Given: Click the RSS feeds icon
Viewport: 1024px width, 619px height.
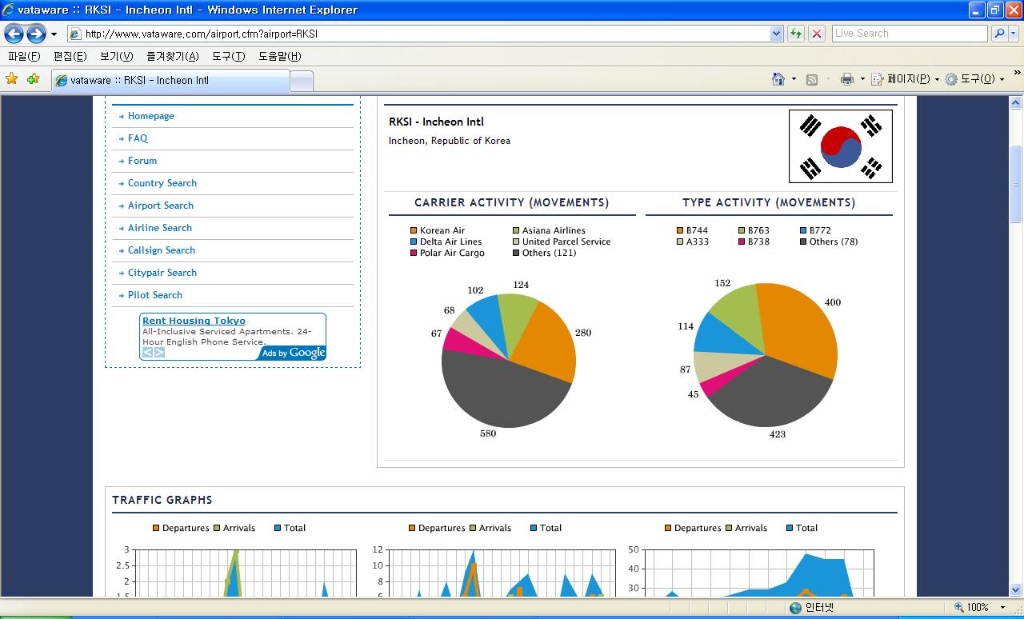Looking at the screenshot, I should coord(812,79).
